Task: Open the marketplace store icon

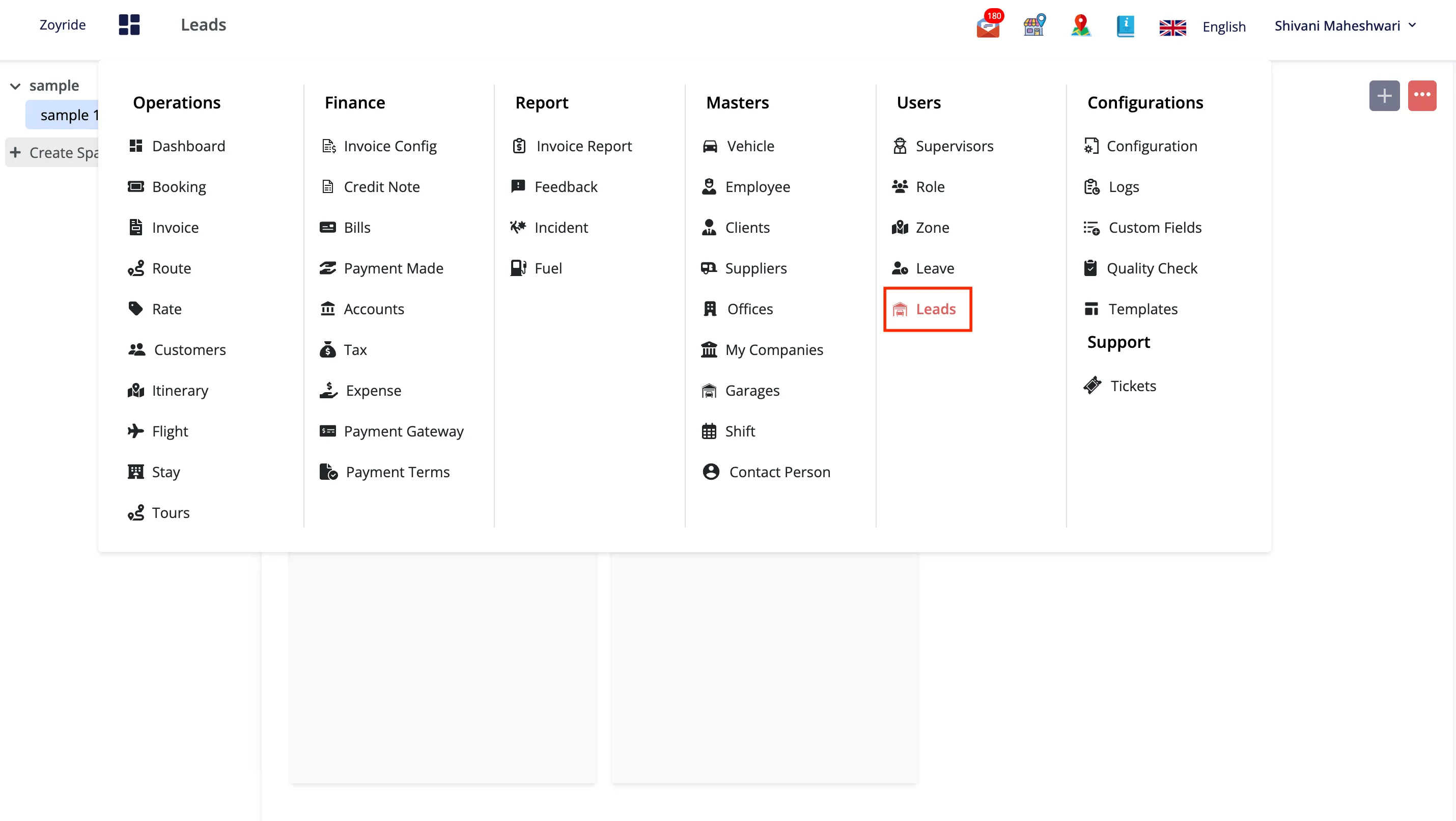Action: 1034,25
